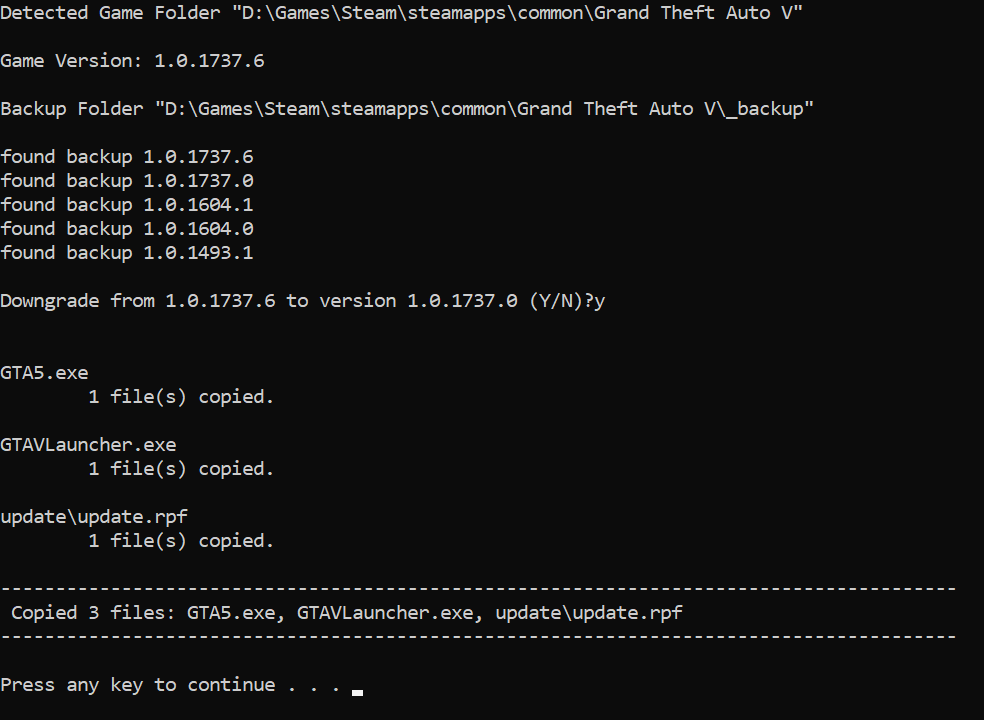Click the update\update.rpf file line
This screenshot has height=720, width=984.
(94, 517)
